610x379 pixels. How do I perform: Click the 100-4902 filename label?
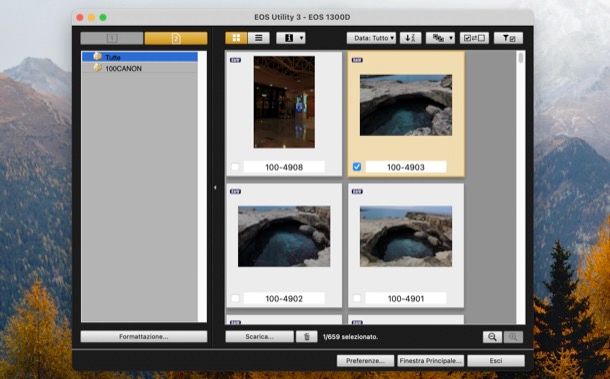[284, 298]
